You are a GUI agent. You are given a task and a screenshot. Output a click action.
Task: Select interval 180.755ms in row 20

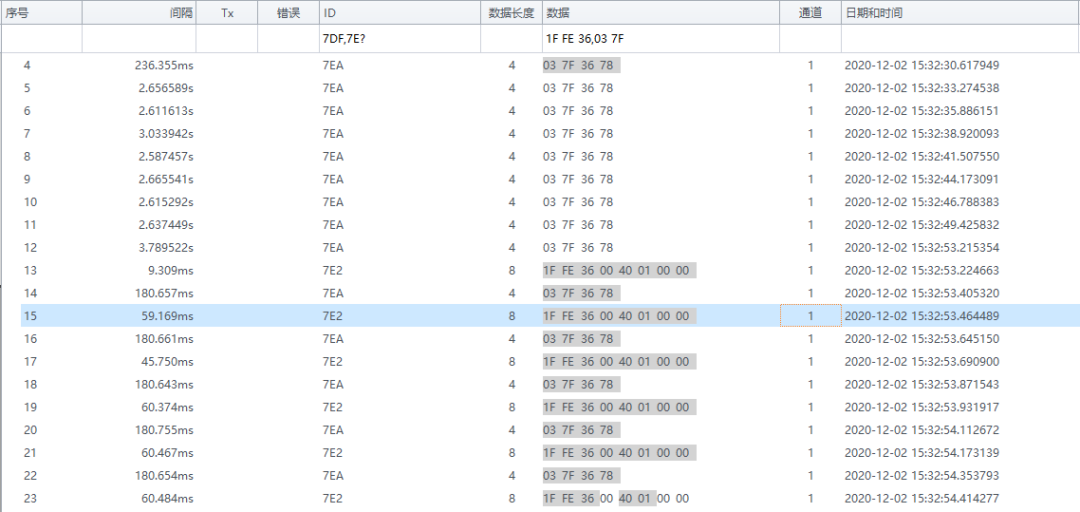point(165,429)
